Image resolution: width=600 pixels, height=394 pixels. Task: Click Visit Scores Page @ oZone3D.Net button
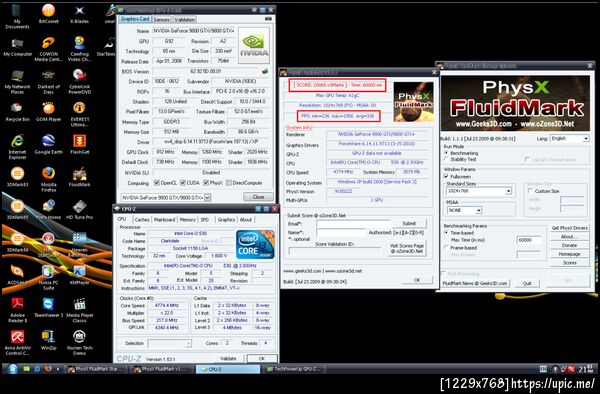click(x=407, y=249)
